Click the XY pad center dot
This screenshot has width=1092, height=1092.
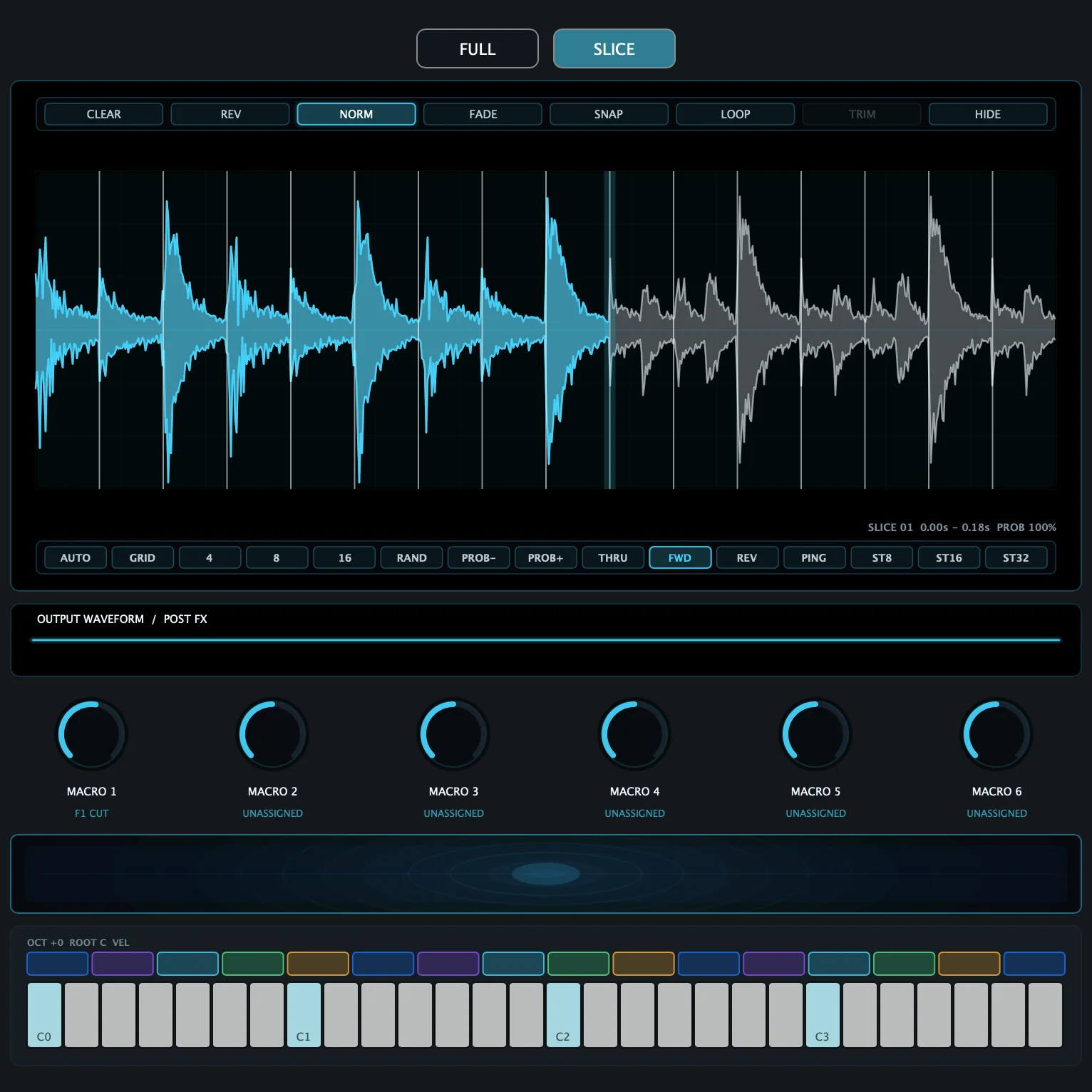[546, 873]
